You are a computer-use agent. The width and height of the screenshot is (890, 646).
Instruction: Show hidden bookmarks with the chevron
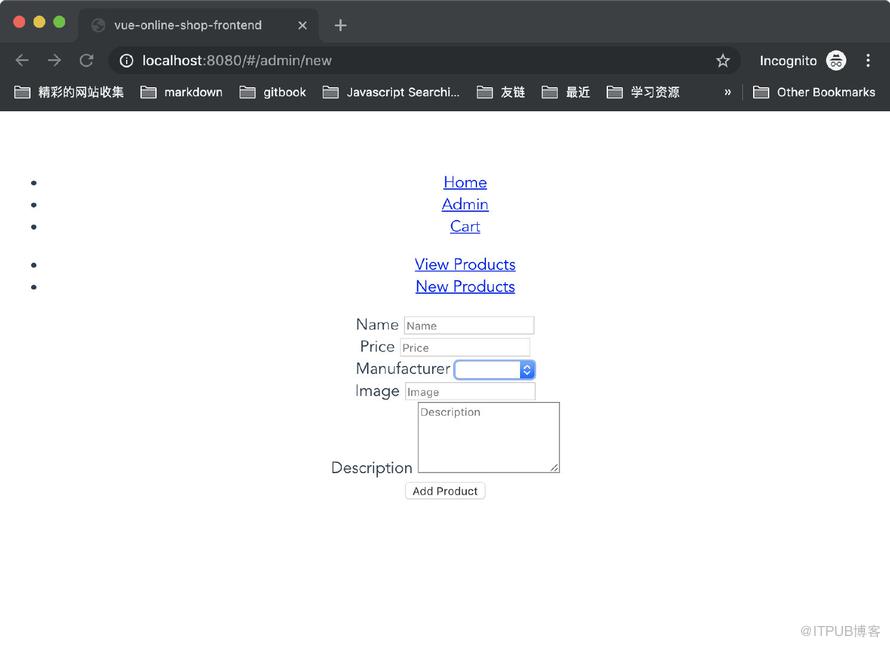pyautogui.click(x=728, y=92)
